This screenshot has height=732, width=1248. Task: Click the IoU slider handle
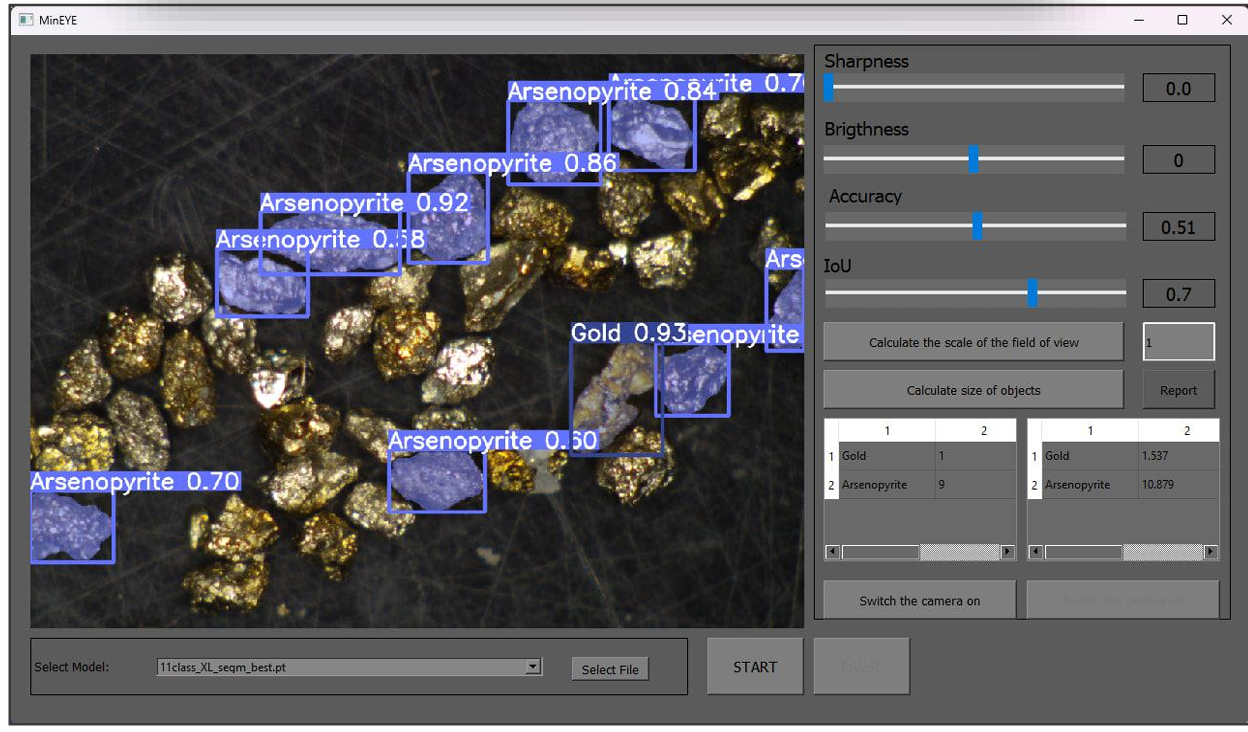(1032, 293)
